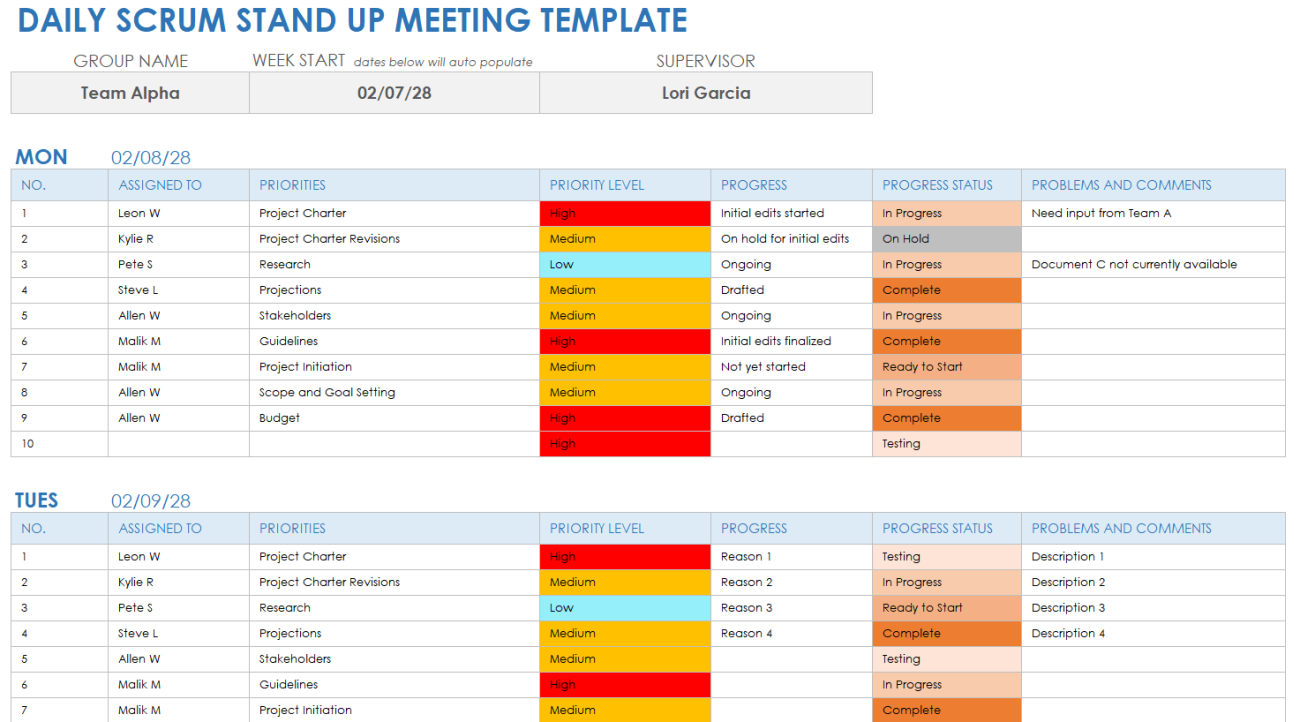Select Monday's Ready to Start status cell

pyautogui.click(x=946, y=367)
